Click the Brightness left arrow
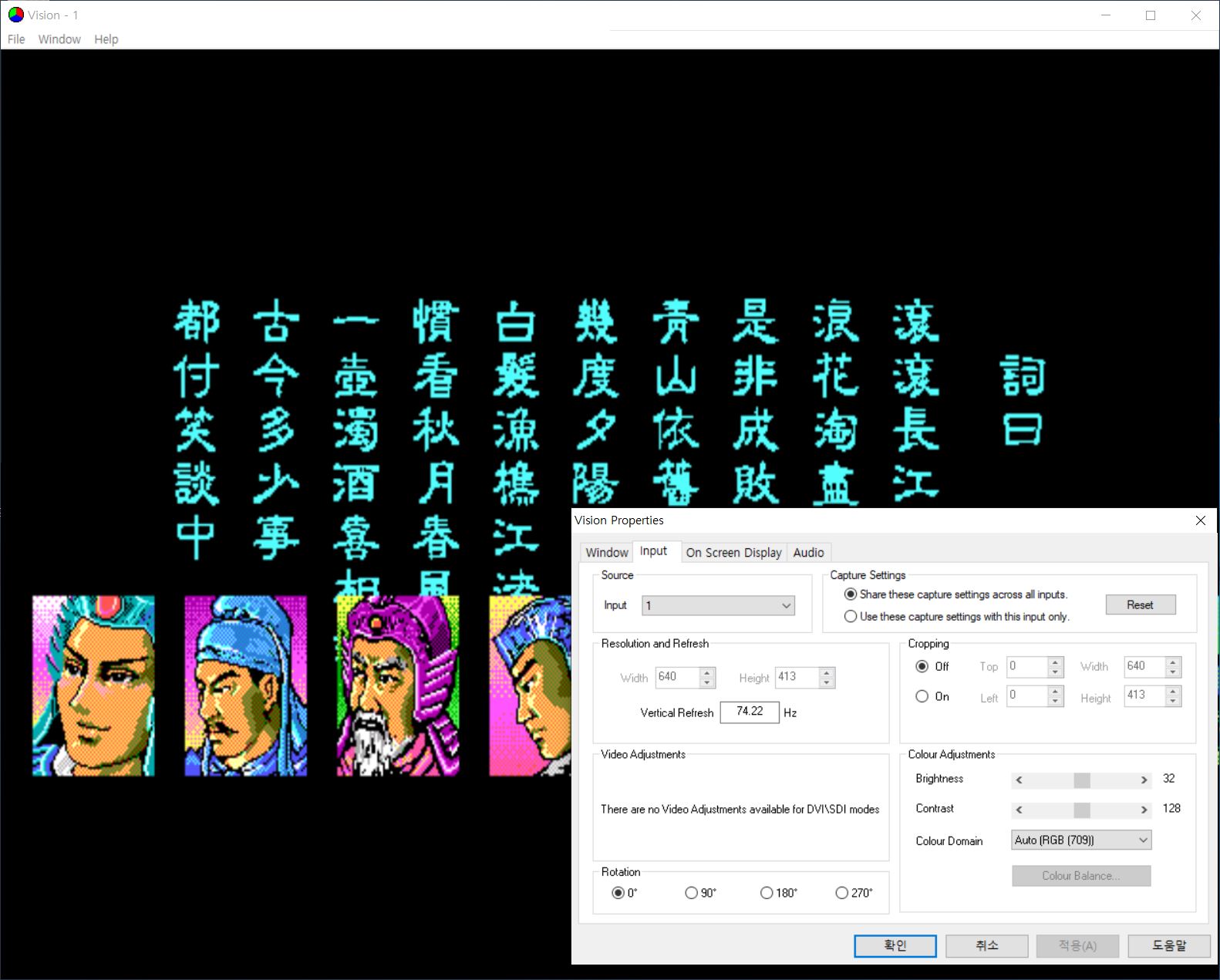Viewport: 1220px width, 980px height. 1019,780
